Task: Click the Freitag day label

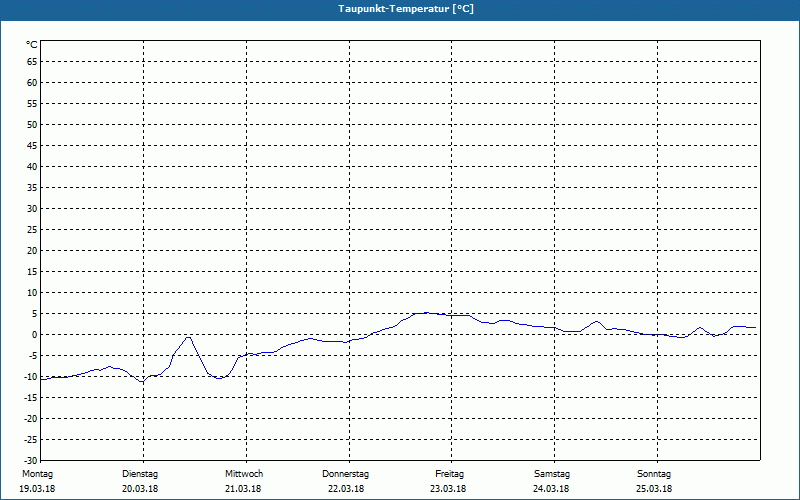Action: coord(449,474)
